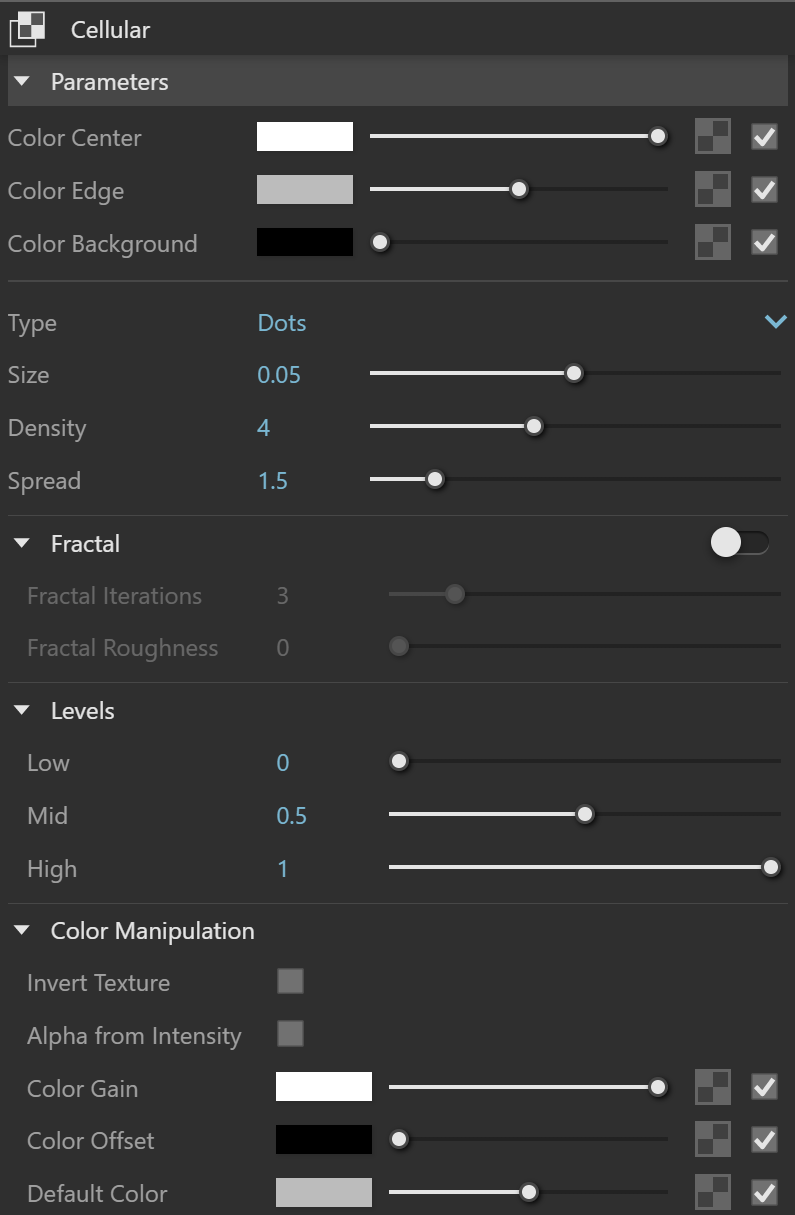
Task: Click the Size value field 0.05
Action: pyautogui.click(x=279, y=375)
